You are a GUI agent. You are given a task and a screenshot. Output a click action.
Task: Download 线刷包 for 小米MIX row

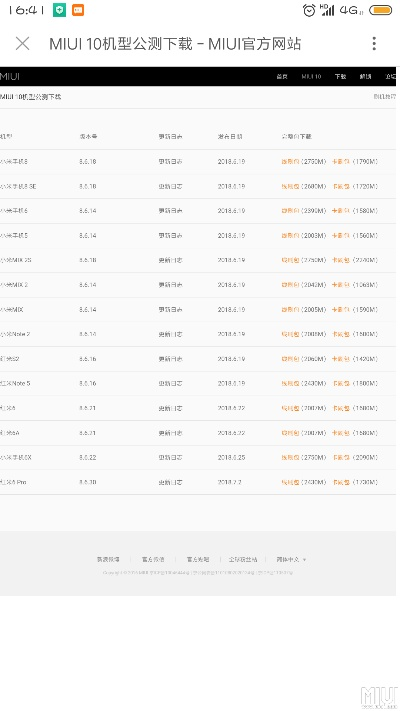click(x=290, y=310)
